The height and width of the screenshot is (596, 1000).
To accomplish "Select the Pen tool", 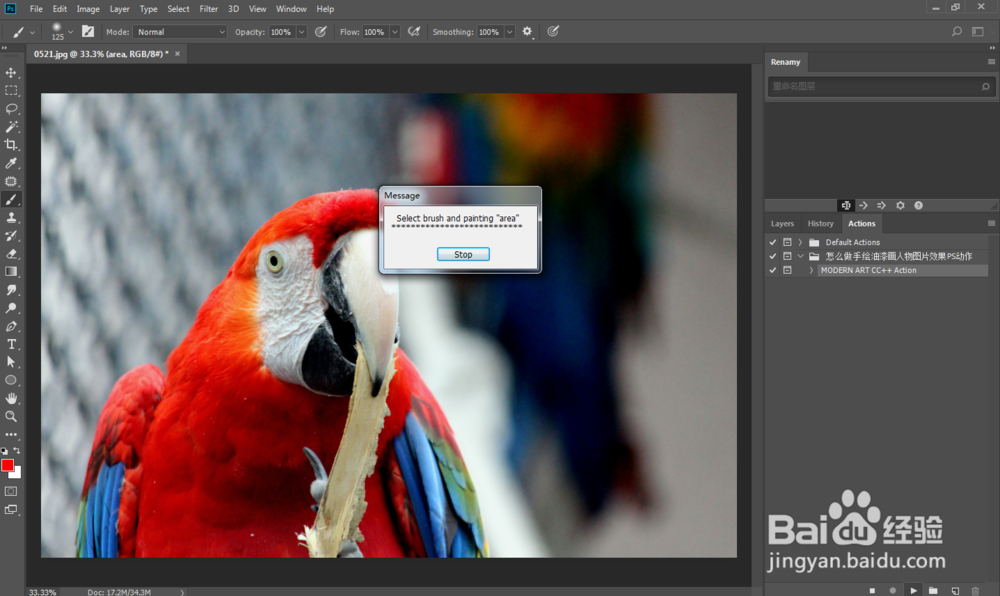I will click(x=11, y=326).
